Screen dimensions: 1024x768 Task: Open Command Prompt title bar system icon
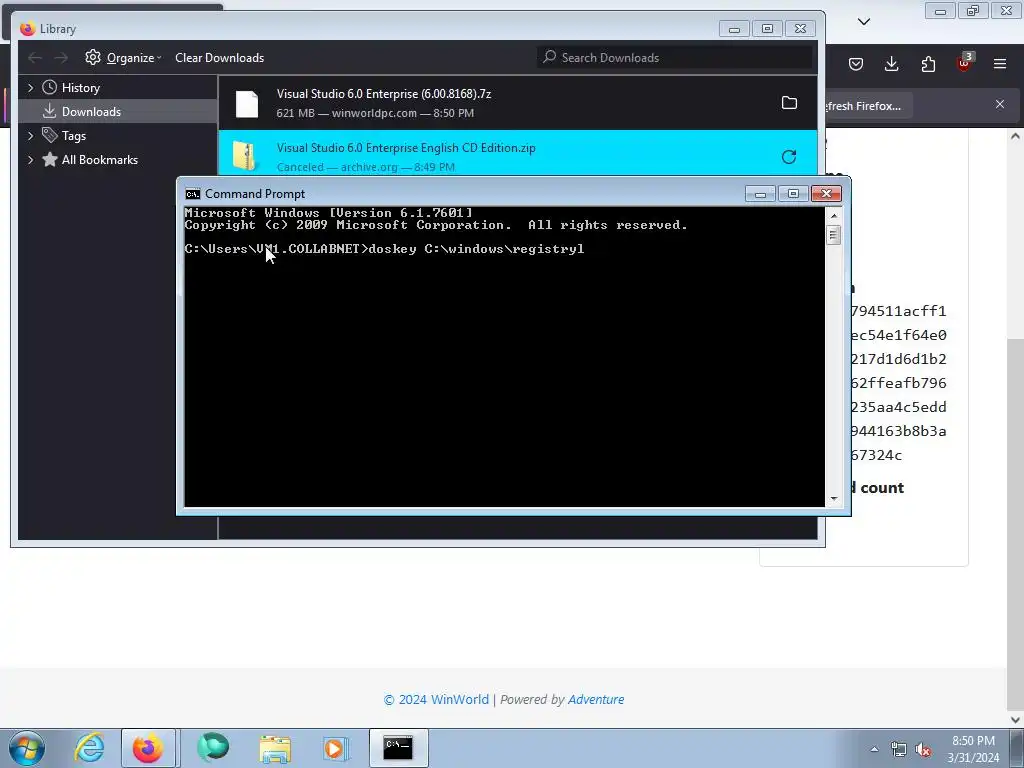click(193, 194)
